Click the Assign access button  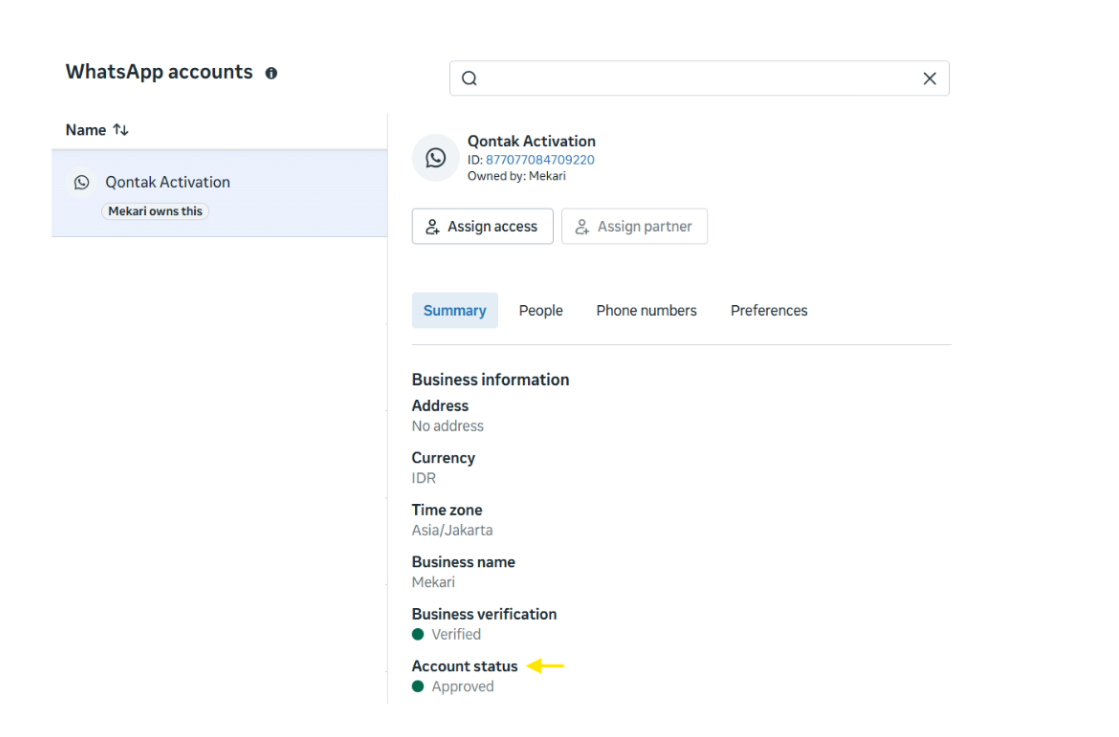tap(482, 226)
